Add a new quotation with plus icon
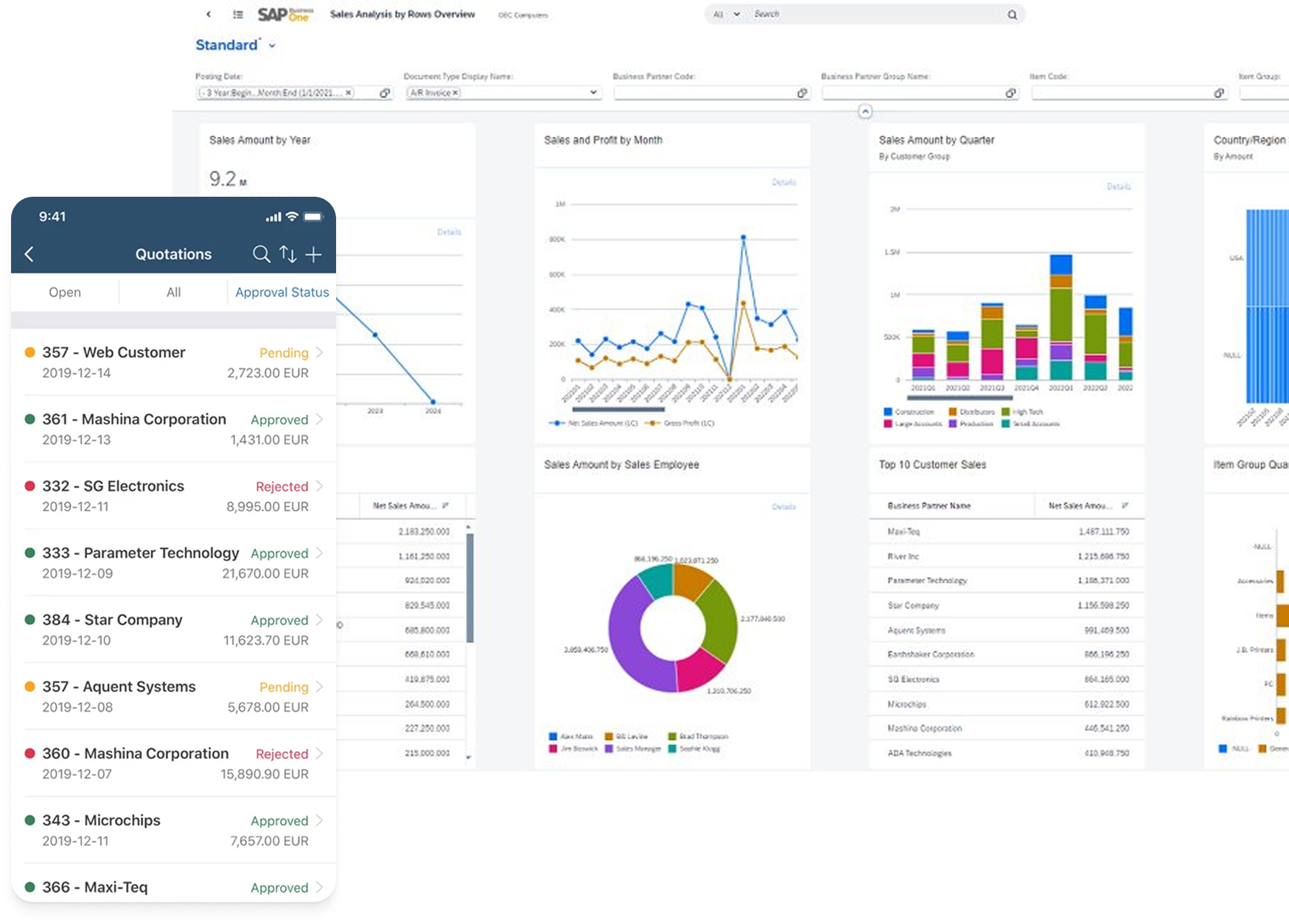The image size is (1289, 924). click(314, 255)
